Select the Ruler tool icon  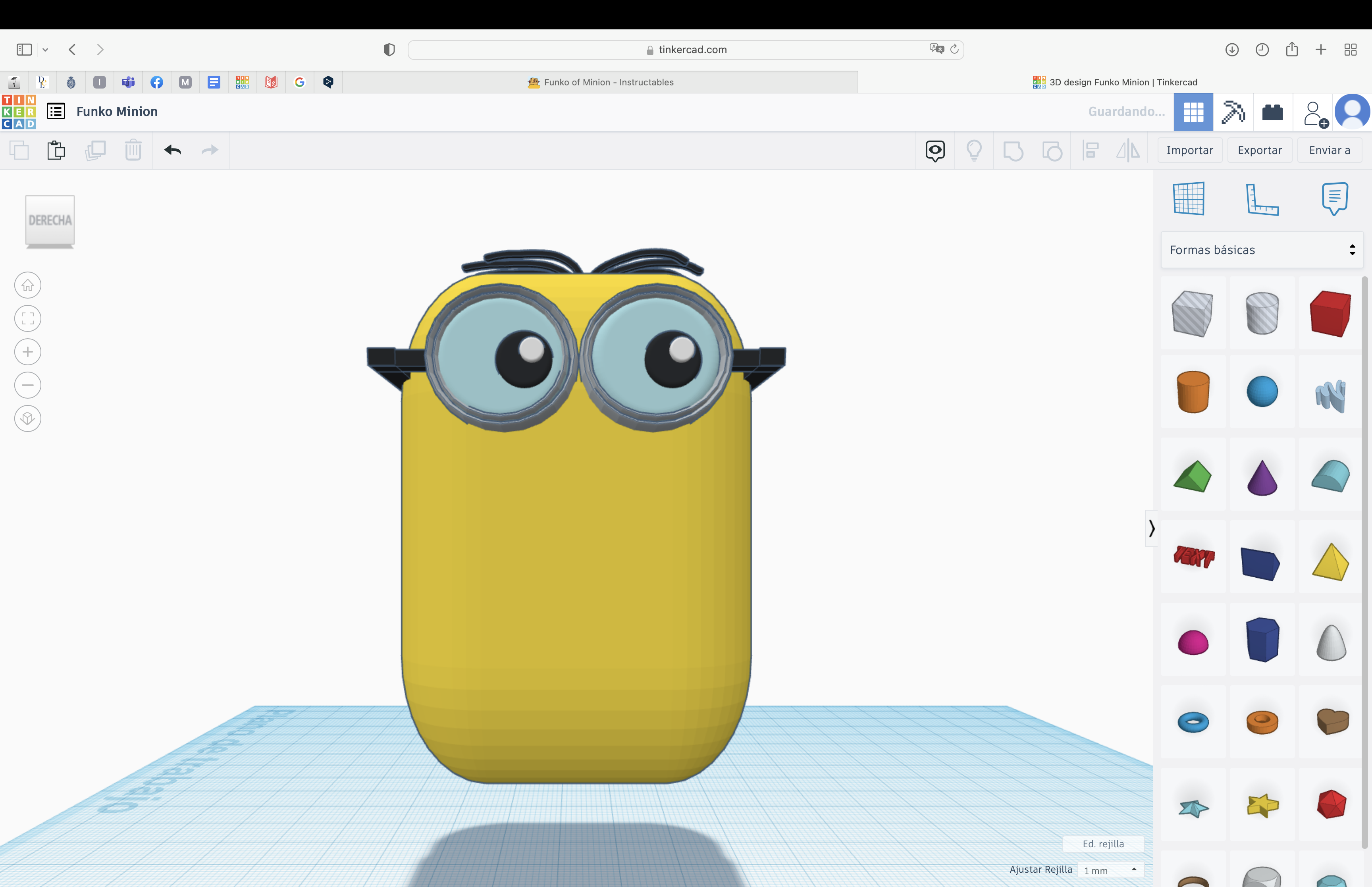tap(1262, 200)
